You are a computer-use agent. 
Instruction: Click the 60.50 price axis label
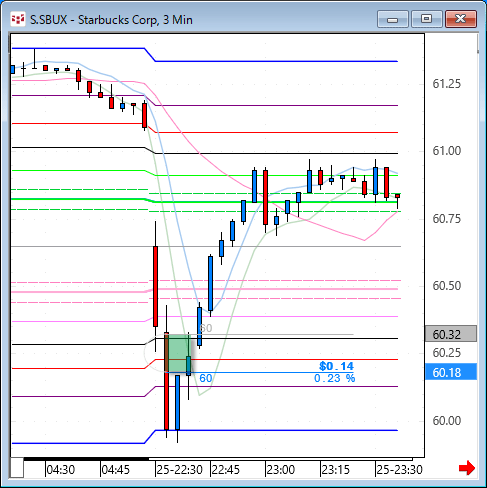click(447, 286)
